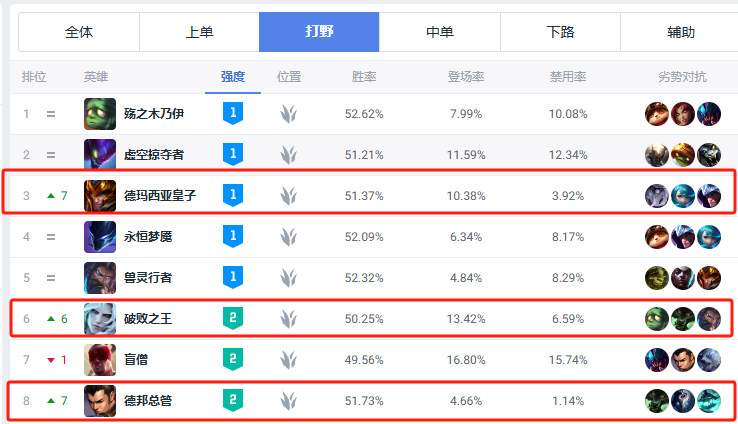This screenshot has height=424, width=738.
Task: Click the 德邦总管 champion portrait icon
Action: [99, 401]
